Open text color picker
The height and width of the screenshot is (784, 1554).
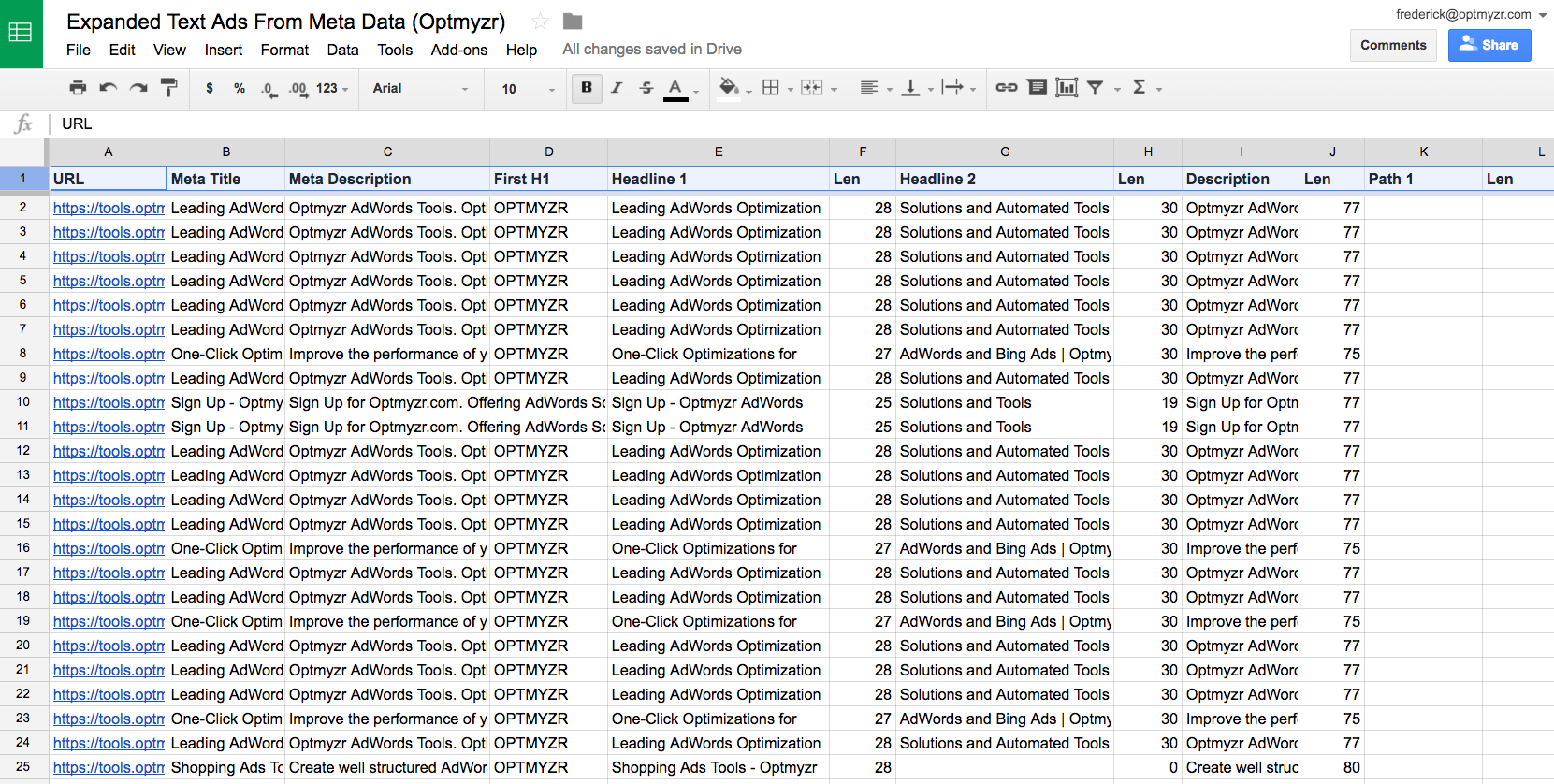point(680,89)
